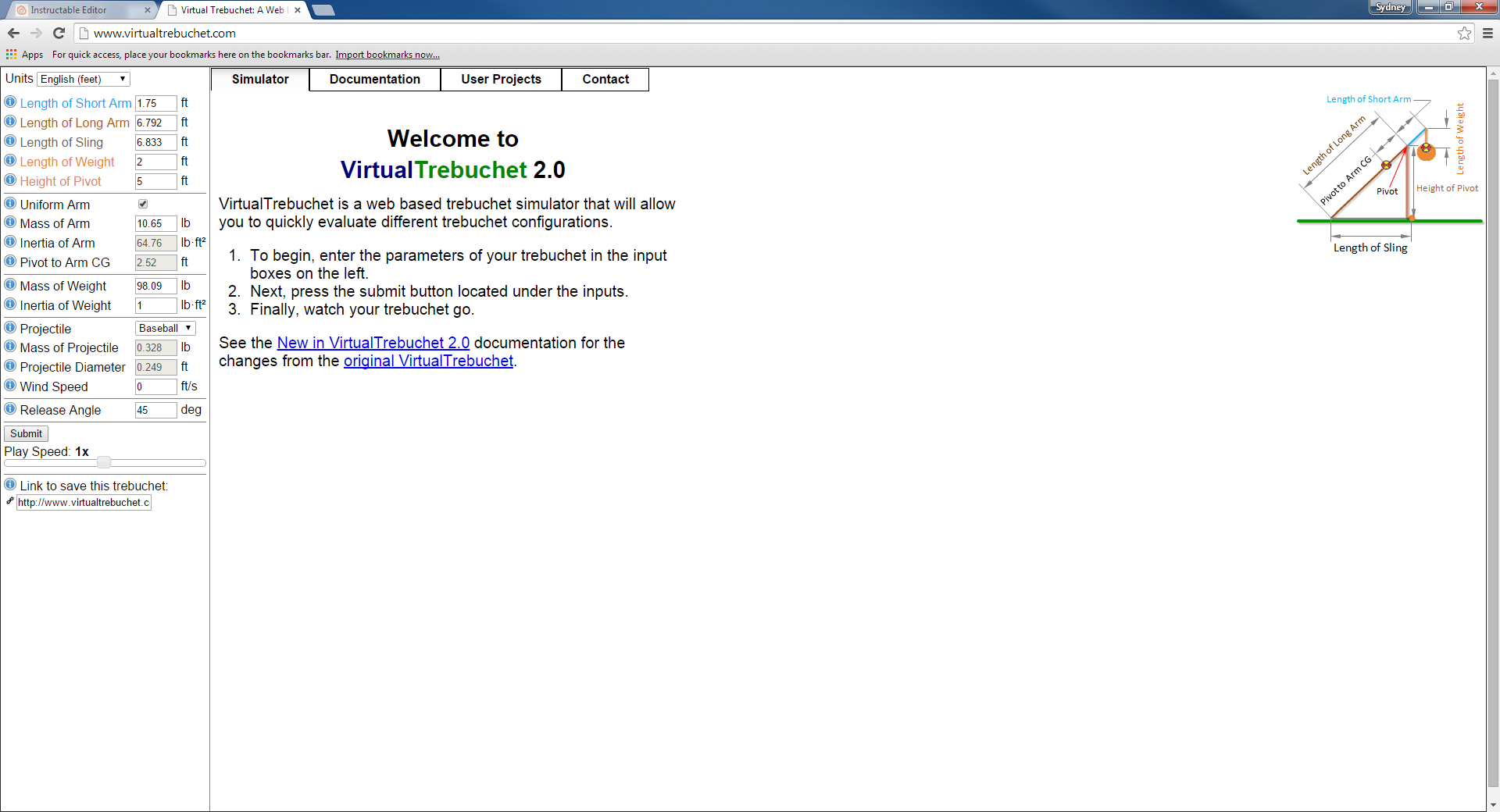The width and height of the screenshot is (1500, 812).
Task: Click the Mass of Weight input field
Action: coord(155,286)
